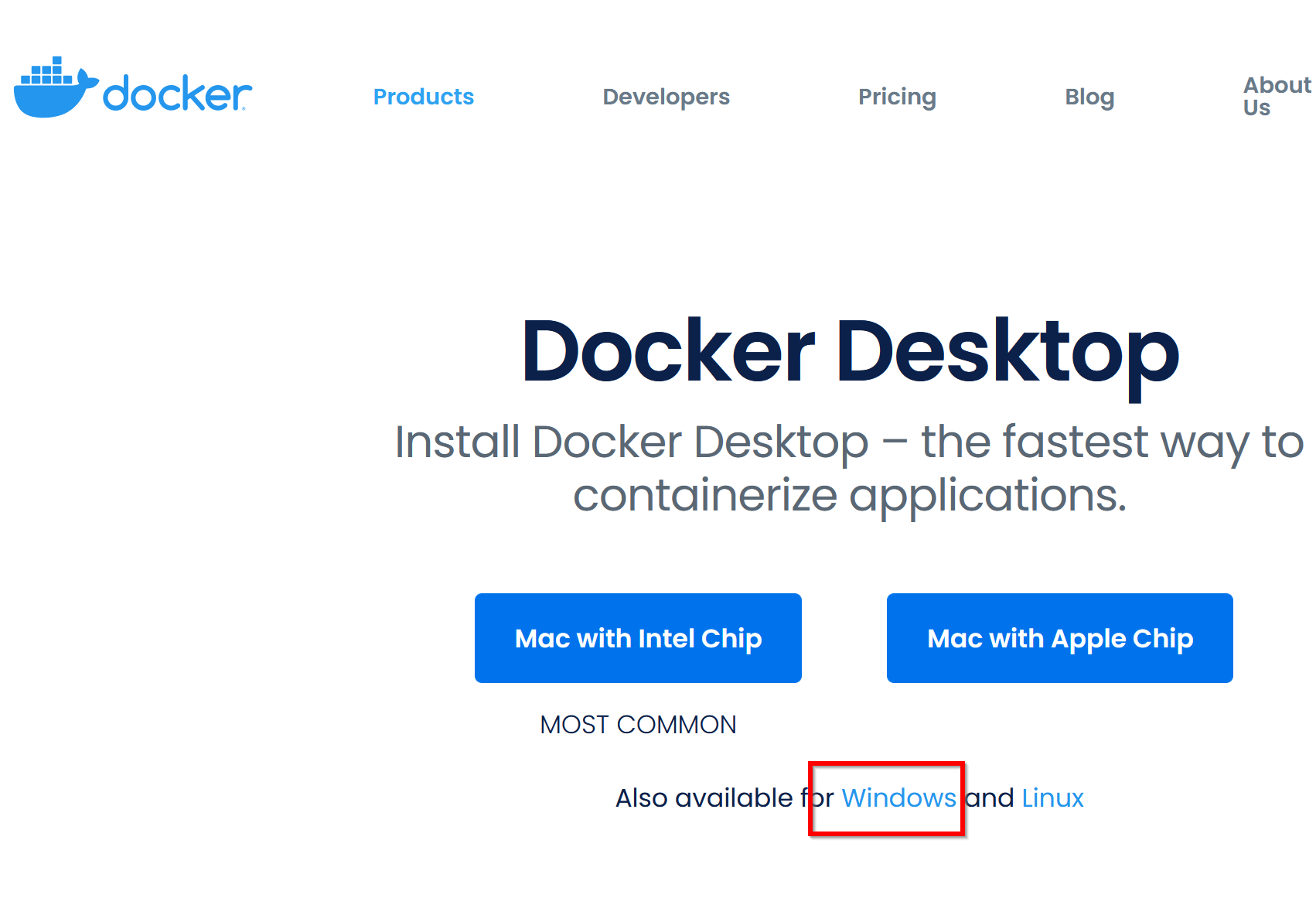Follow the Windows download link
The width and height of the screenshot is (1316, 922).
pyautogui.click(x=898, y=797)
